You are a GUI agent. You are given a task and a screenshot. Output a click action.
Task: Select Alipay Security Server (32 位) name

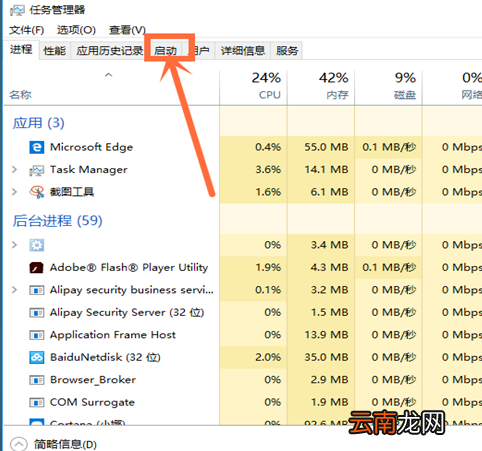point(127,313)
